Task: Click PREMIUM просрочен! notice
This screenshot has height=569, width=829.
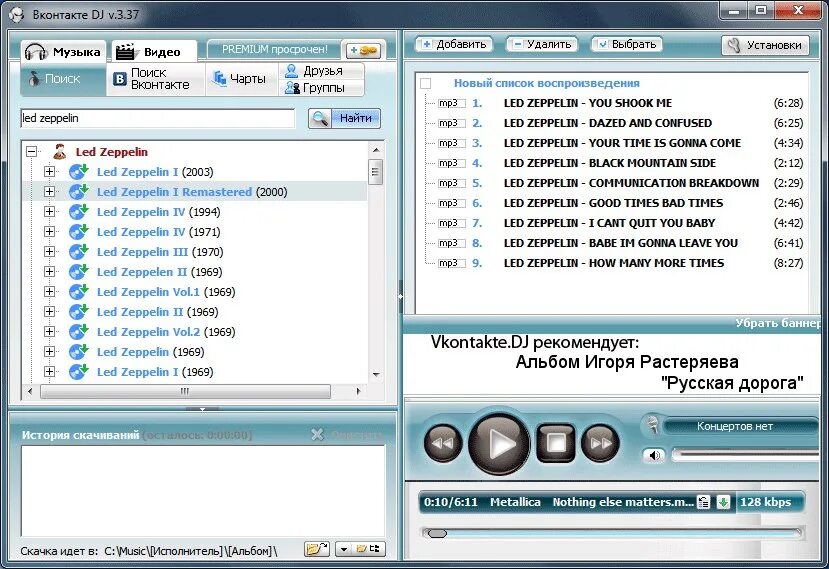Action: [274, 50]
